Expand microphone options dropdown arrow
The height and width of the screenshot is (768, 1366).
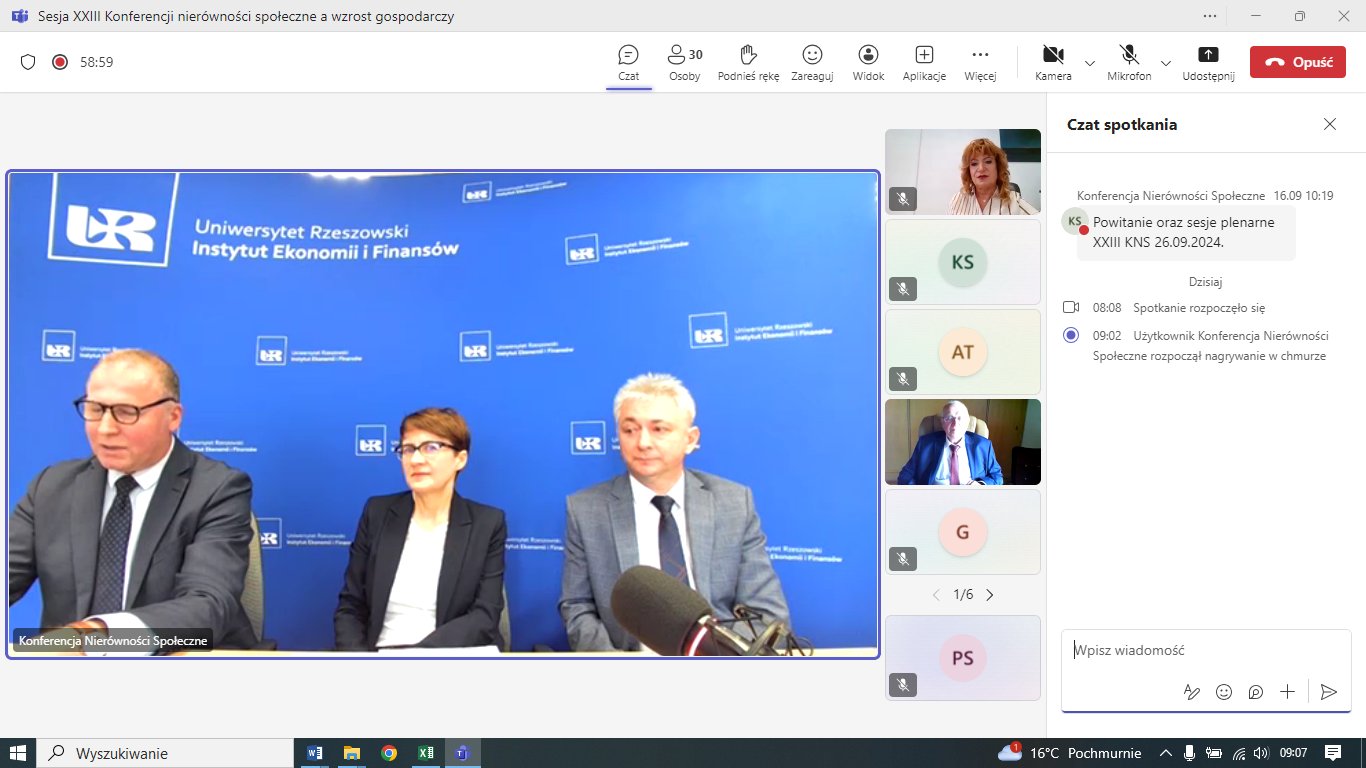tap(1166, 62)
